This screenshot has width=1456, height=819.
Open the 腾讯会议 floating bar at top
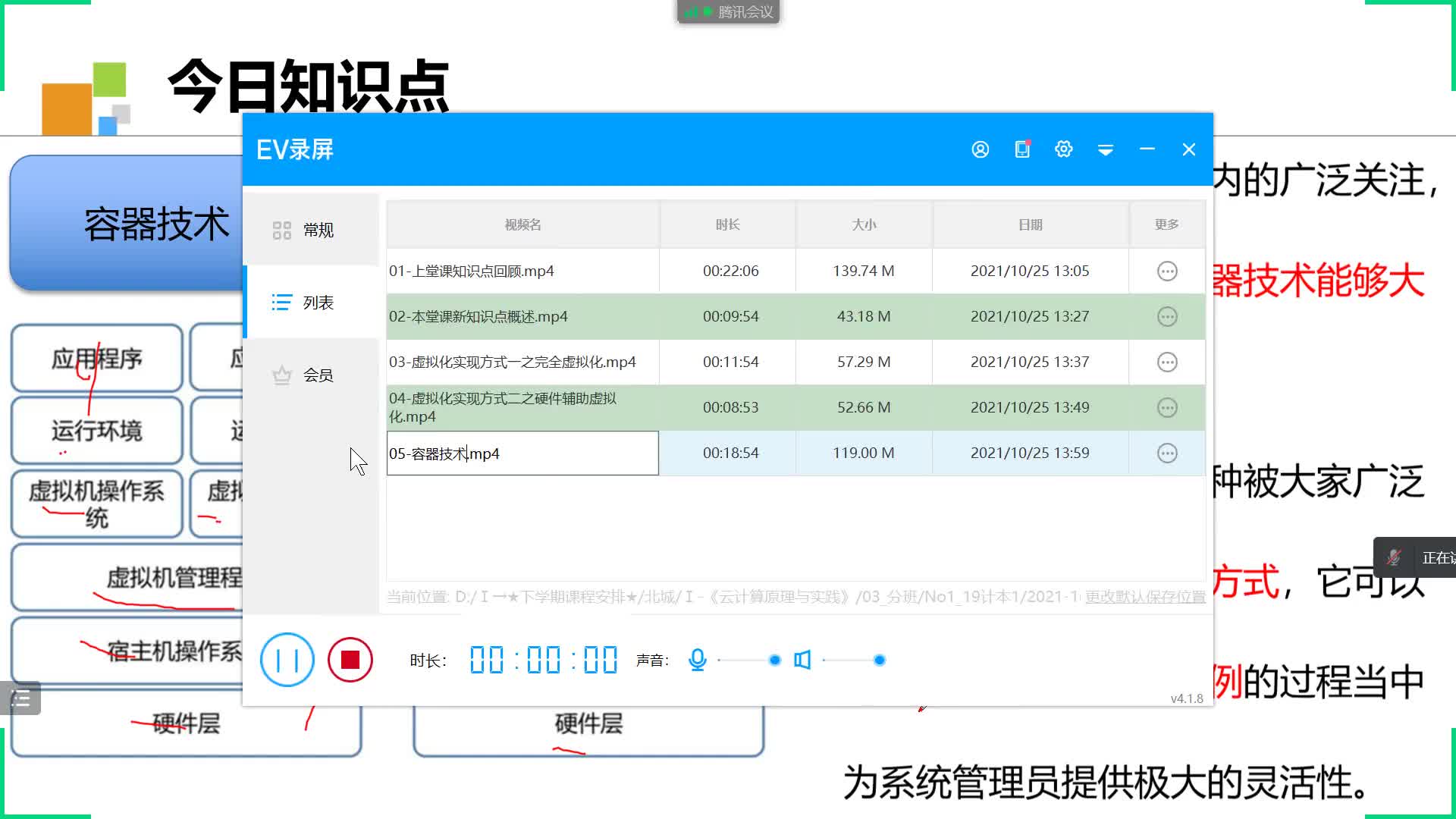coord(728,11)
